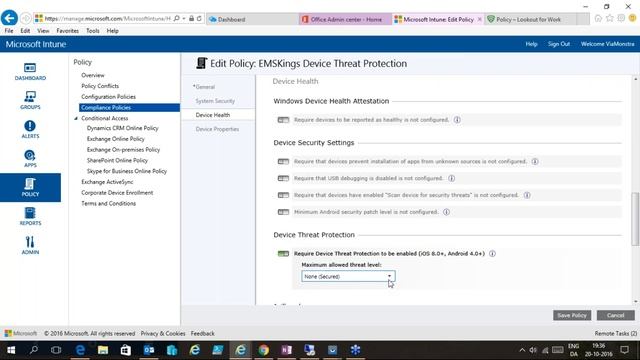Click the Favorites star icon
Screen dimensions: 640x360
click(x=610, y=18)
